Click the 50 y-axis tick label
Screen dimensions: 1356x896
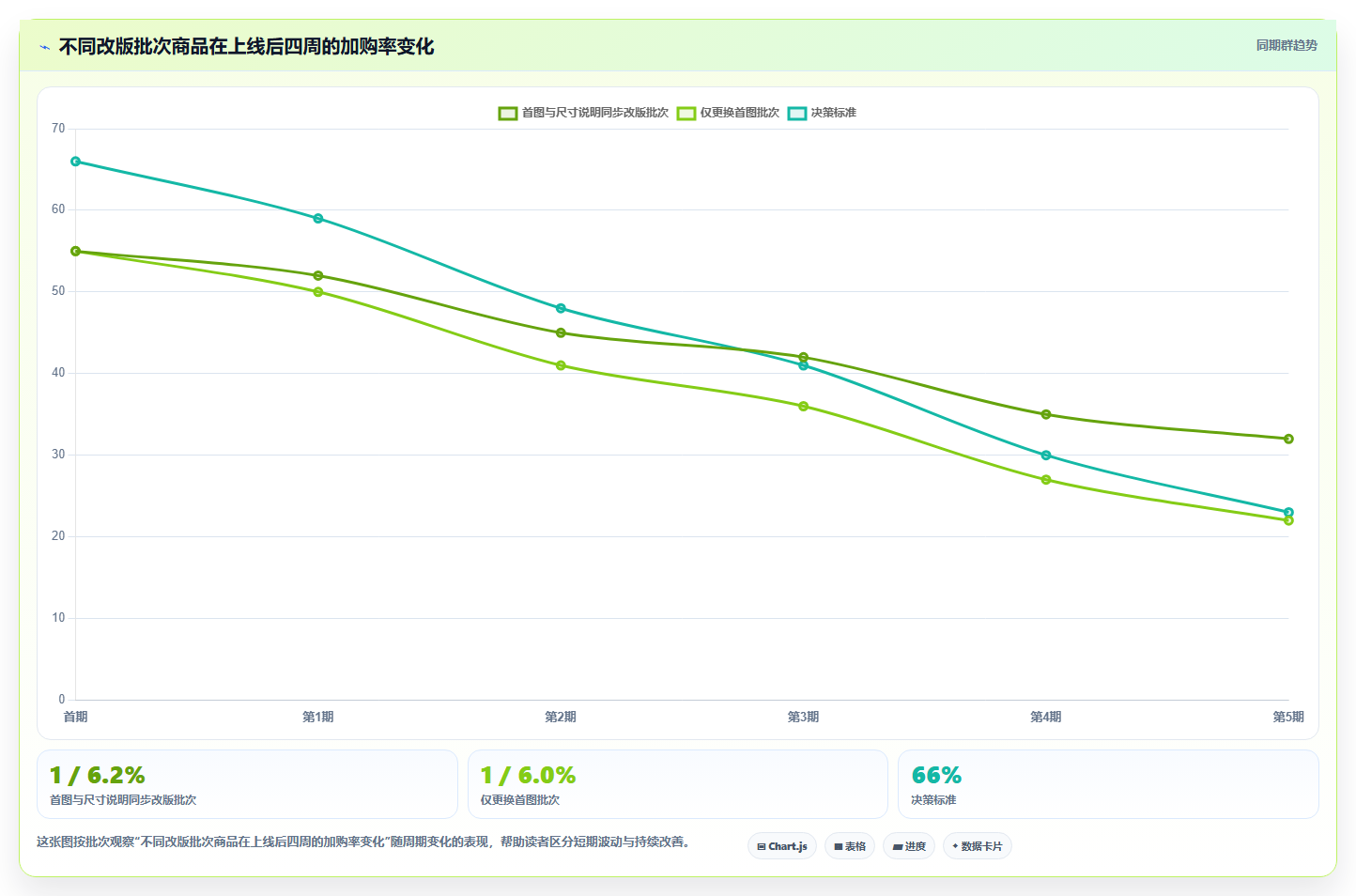point(58,291)
